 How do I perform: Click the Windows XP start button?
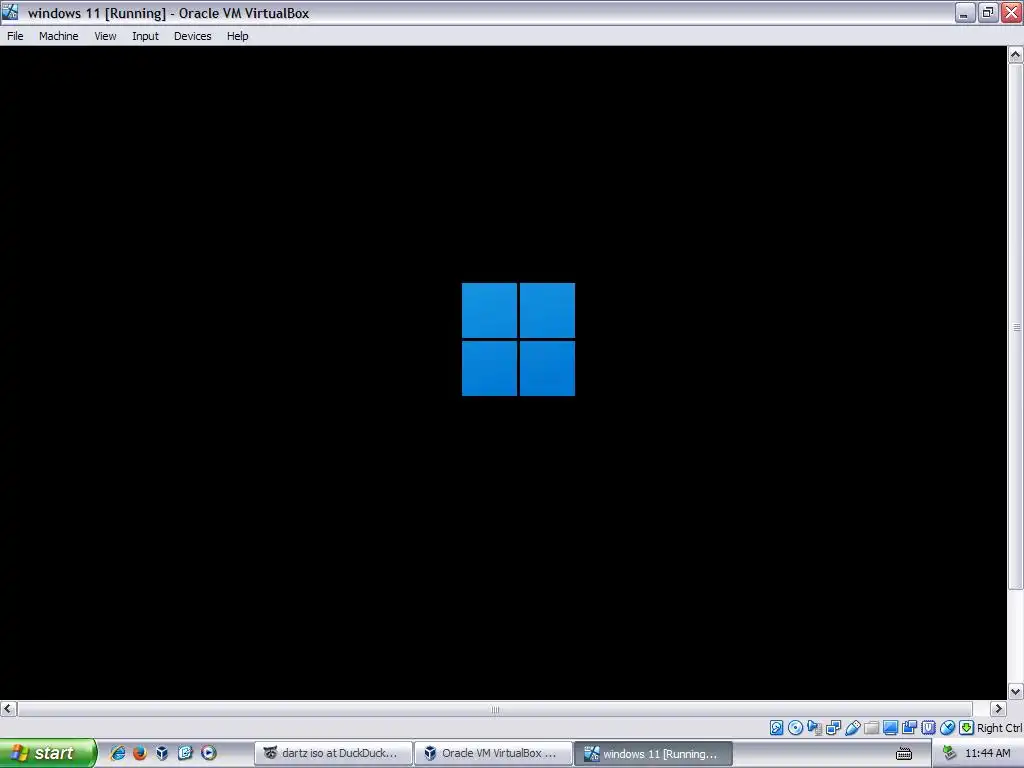tap(48, 753)
